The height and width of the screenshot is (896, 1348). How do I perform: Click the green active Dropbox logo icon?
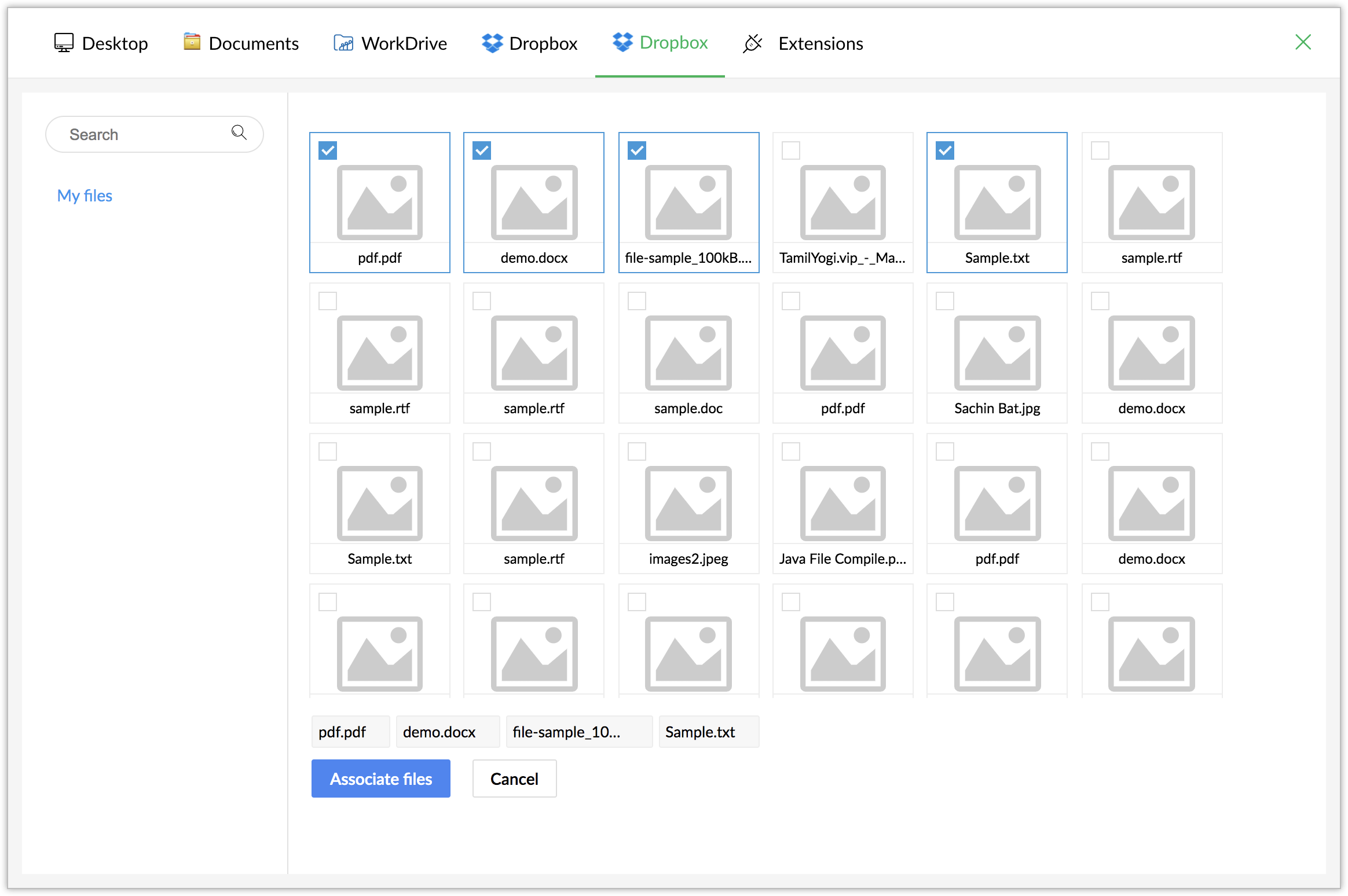622,42
